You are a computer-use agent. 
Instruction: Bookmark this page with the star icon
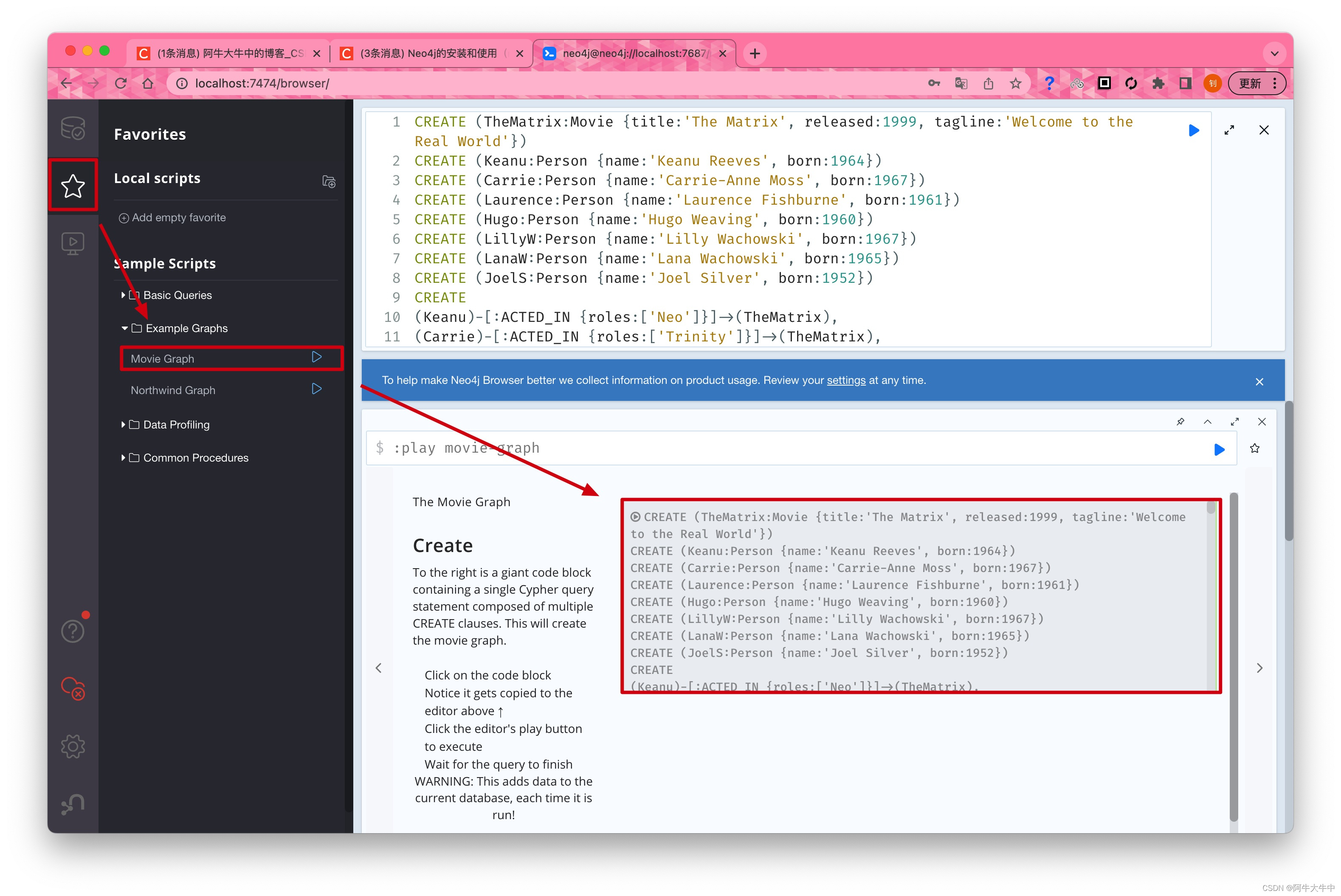[1015, 83]
